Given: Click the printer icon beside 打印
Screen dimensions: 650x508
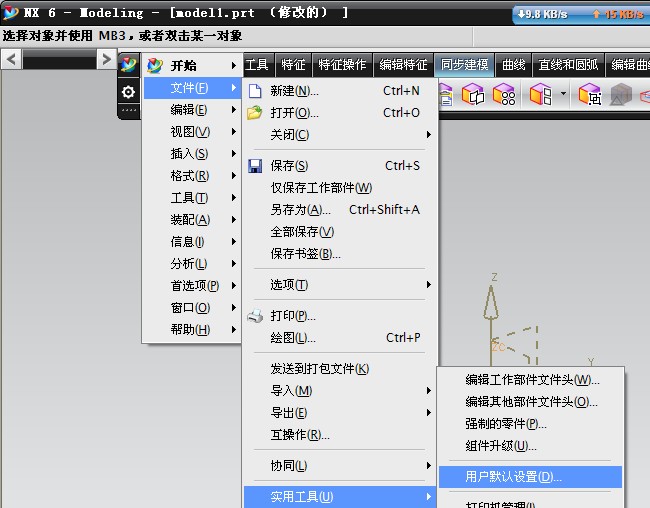Looking at the screenshot, I should coord(255,316).
